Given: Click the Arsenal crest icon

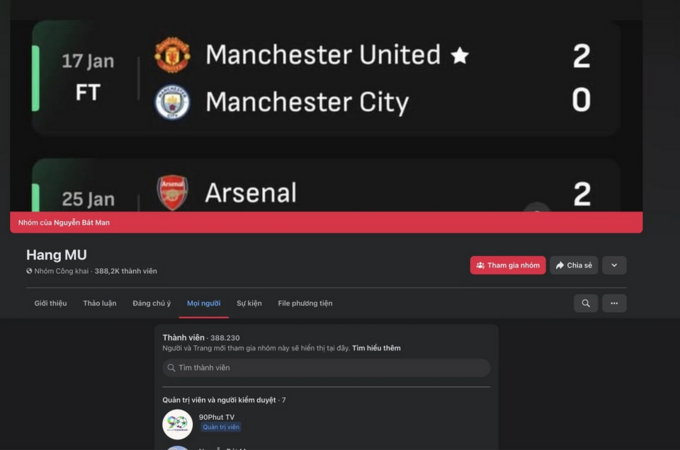Looking at the screenshot, I should click(x=172, y=192).
